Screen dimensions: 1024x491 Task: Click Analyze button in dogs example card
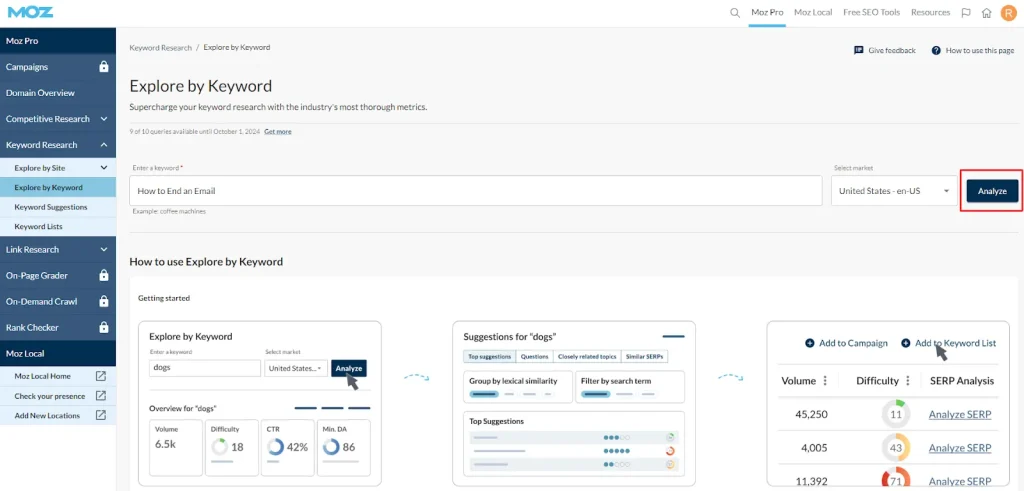[349, 368]
